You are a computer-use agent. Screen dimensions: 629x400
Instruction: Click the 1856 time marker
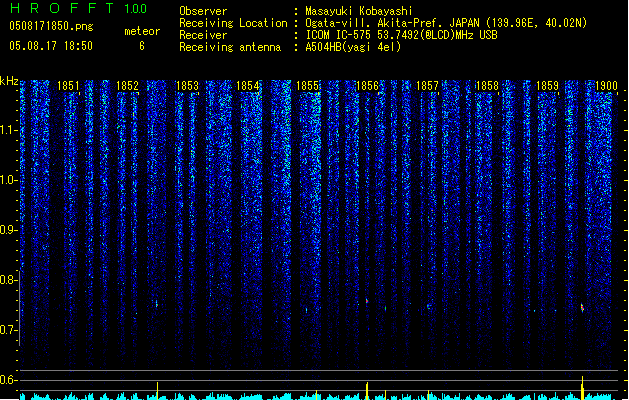tap(367, 85)
